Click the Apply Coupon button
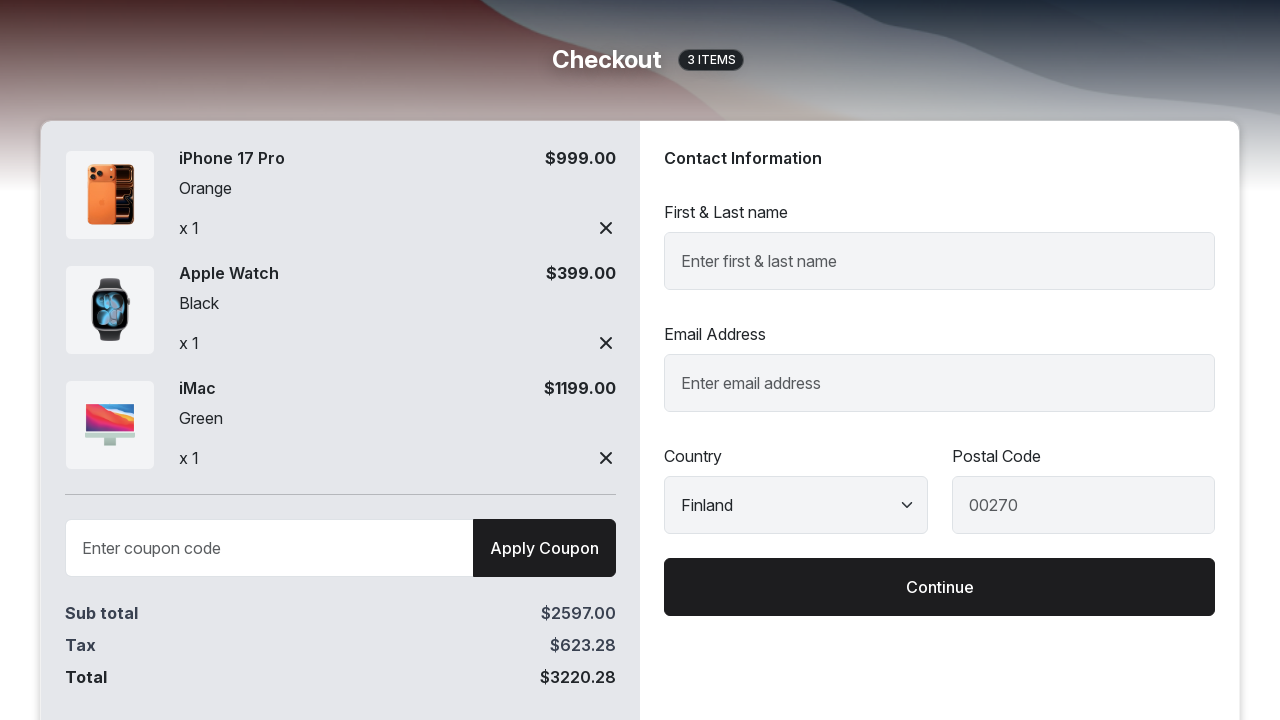 [544, 548]
